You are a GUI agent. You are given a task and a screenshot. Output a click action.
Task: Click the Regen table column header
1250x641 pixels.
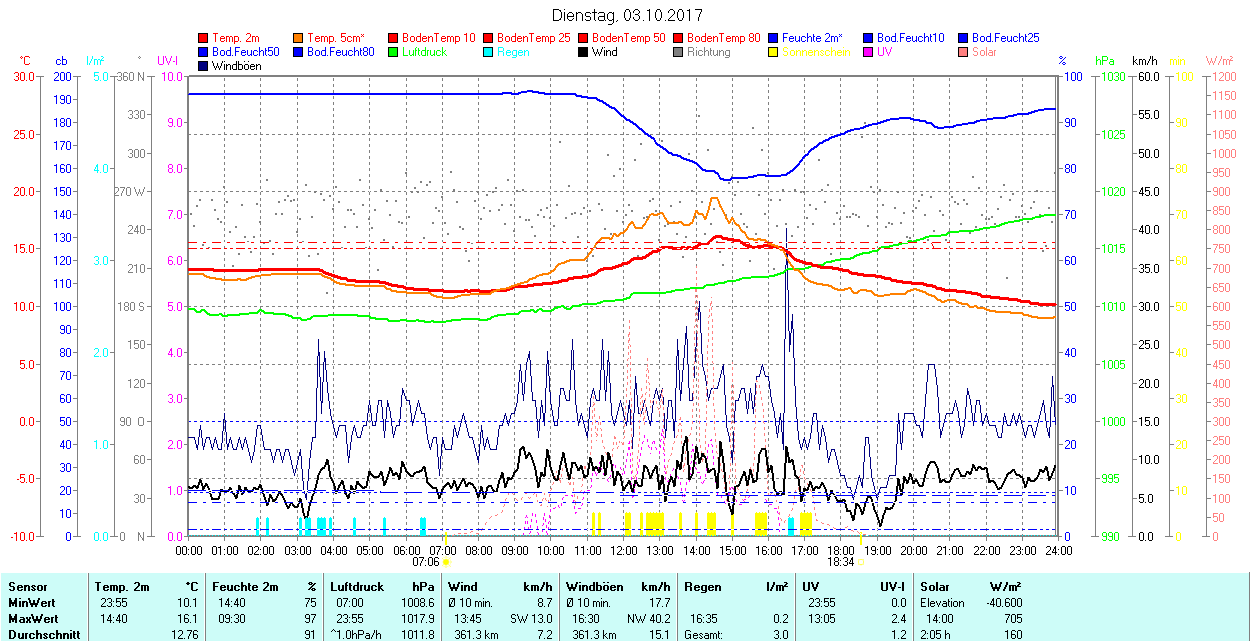pos(703,587)
